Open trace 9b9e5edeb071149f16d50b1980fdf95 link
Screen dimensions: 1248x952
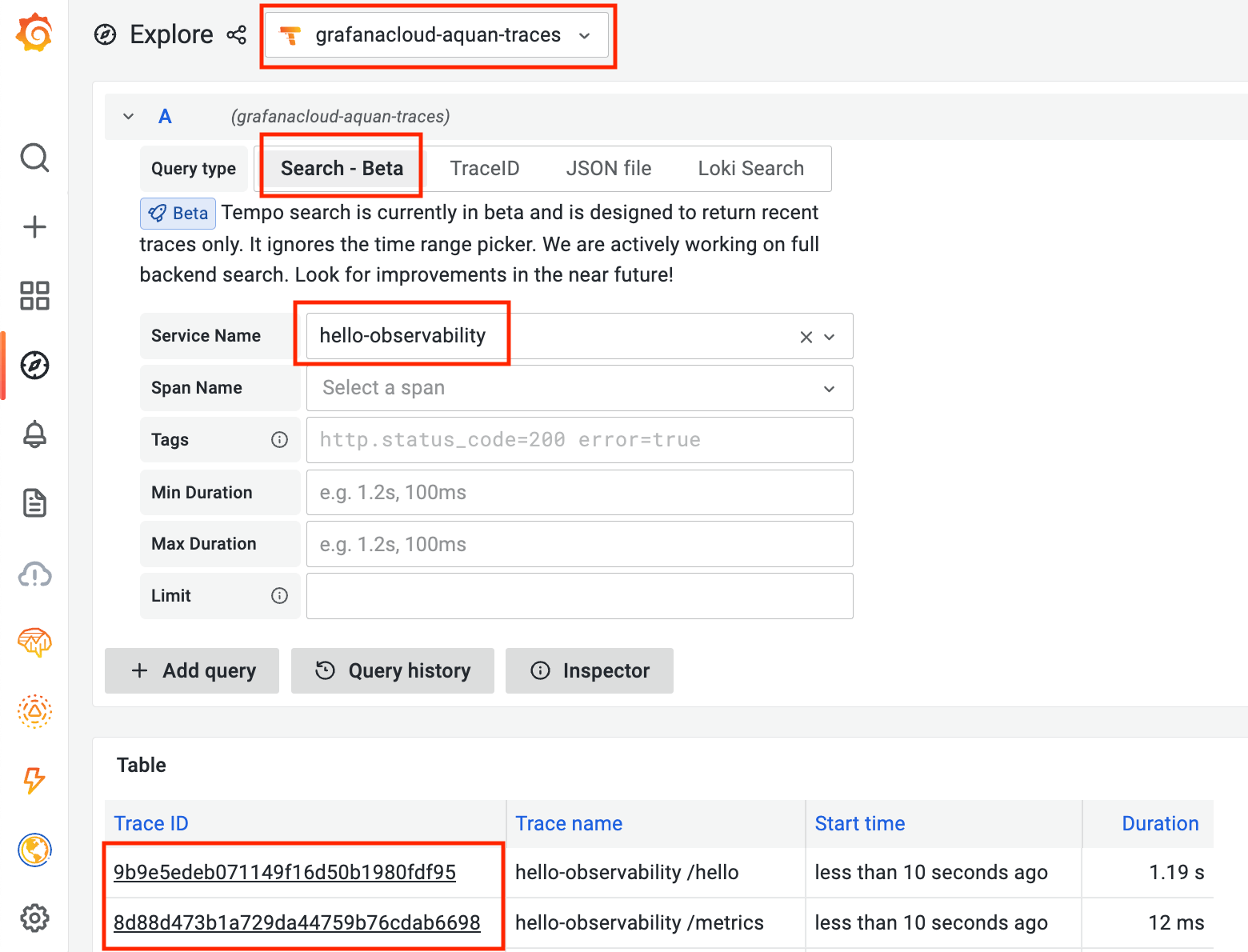tap(285, 872)
